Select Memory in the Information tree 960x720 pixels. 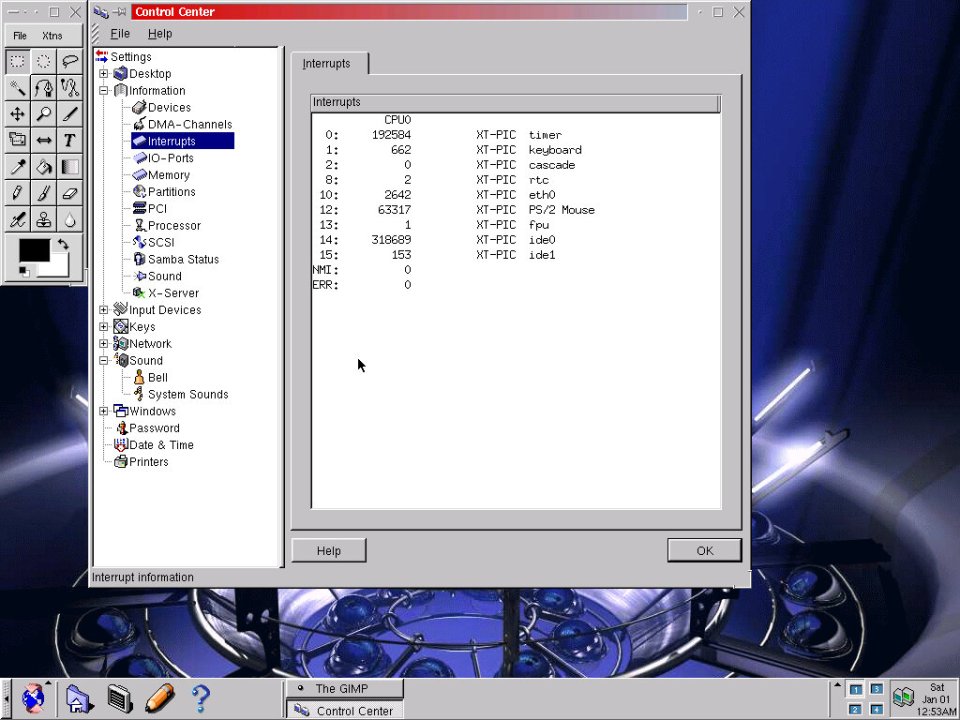168,175
